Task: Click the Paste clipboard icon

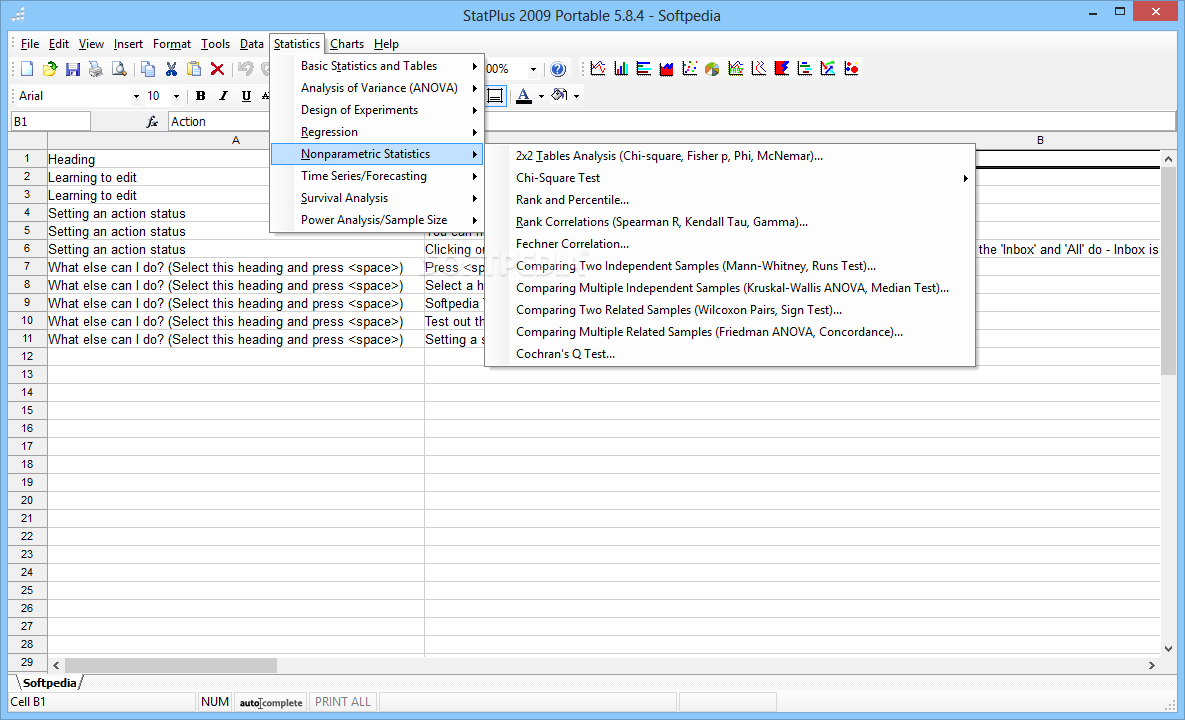Action: click(194, 69)
